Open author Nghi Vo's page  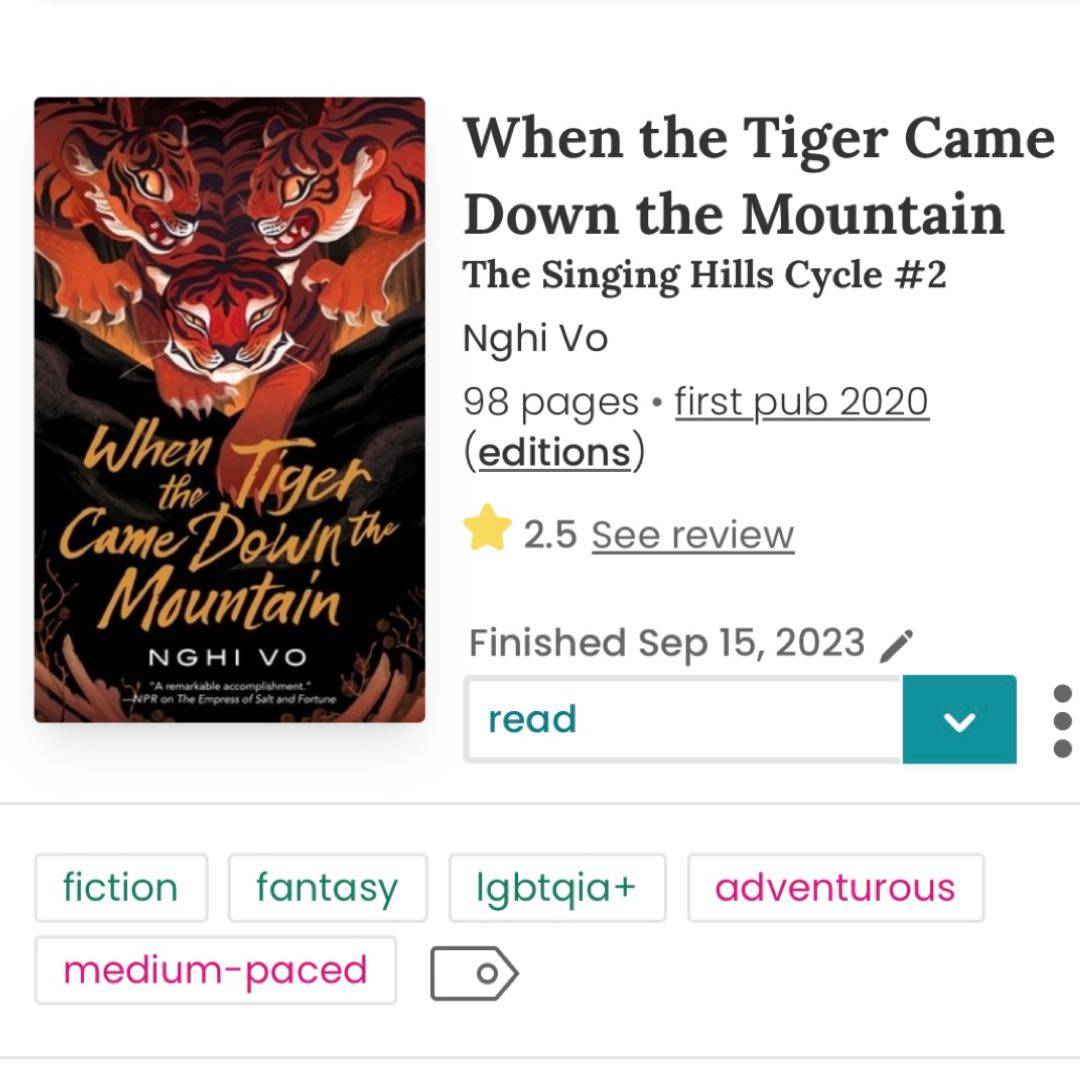(535, 339)
